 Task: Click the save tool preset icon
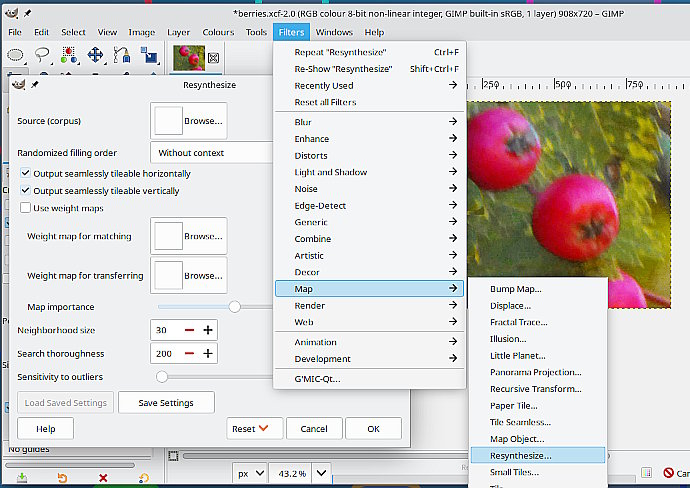tap(22, 478)
